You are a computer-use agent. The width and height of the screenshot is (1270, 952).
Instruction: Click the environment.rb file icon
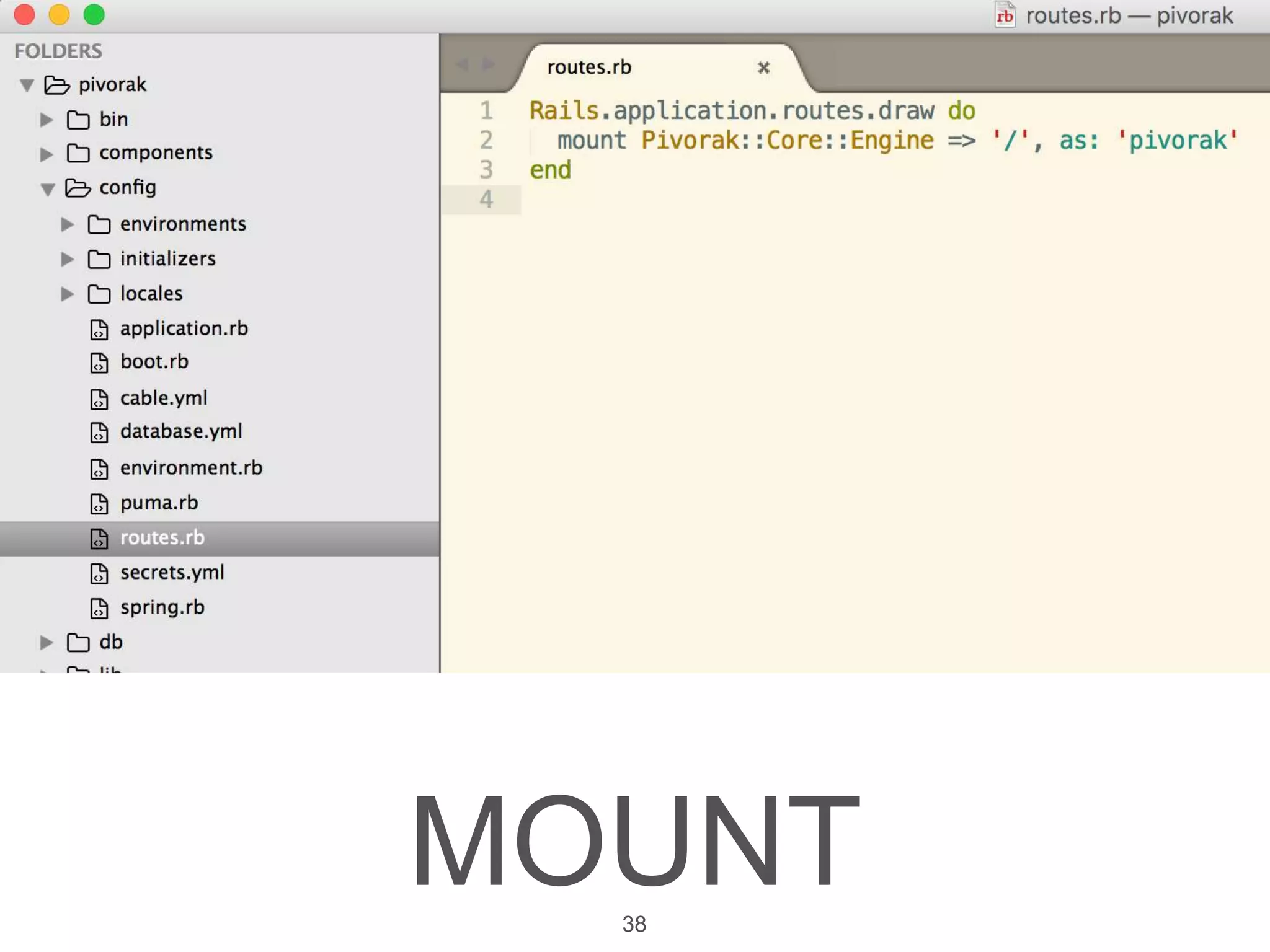point(99,469)
